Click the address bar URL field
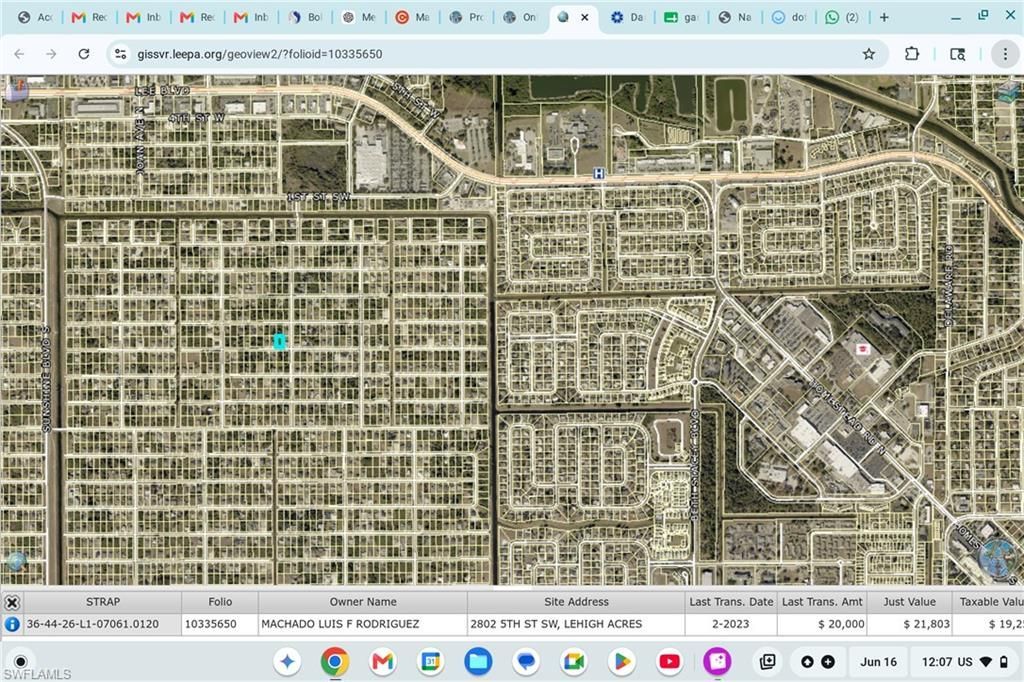 pos(490,54)
